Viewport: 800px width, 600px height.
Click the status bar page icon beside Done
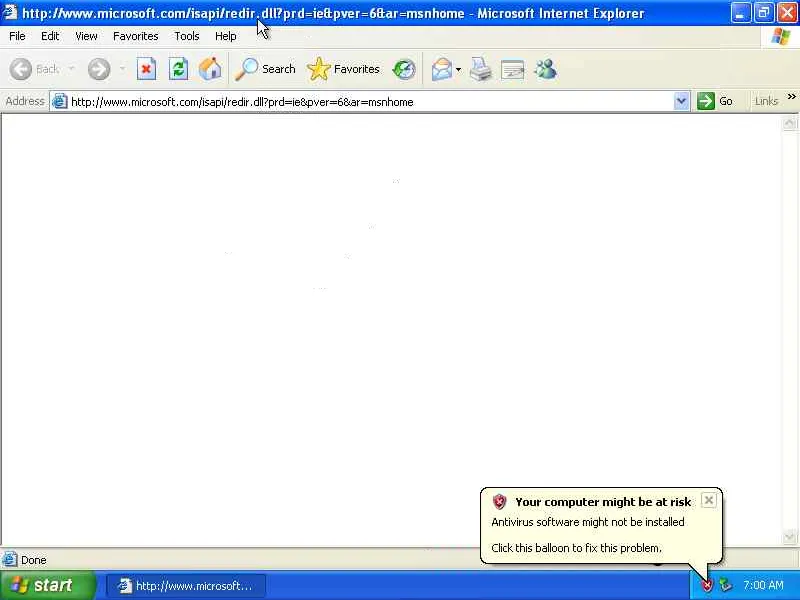click(x=9, y=559)
